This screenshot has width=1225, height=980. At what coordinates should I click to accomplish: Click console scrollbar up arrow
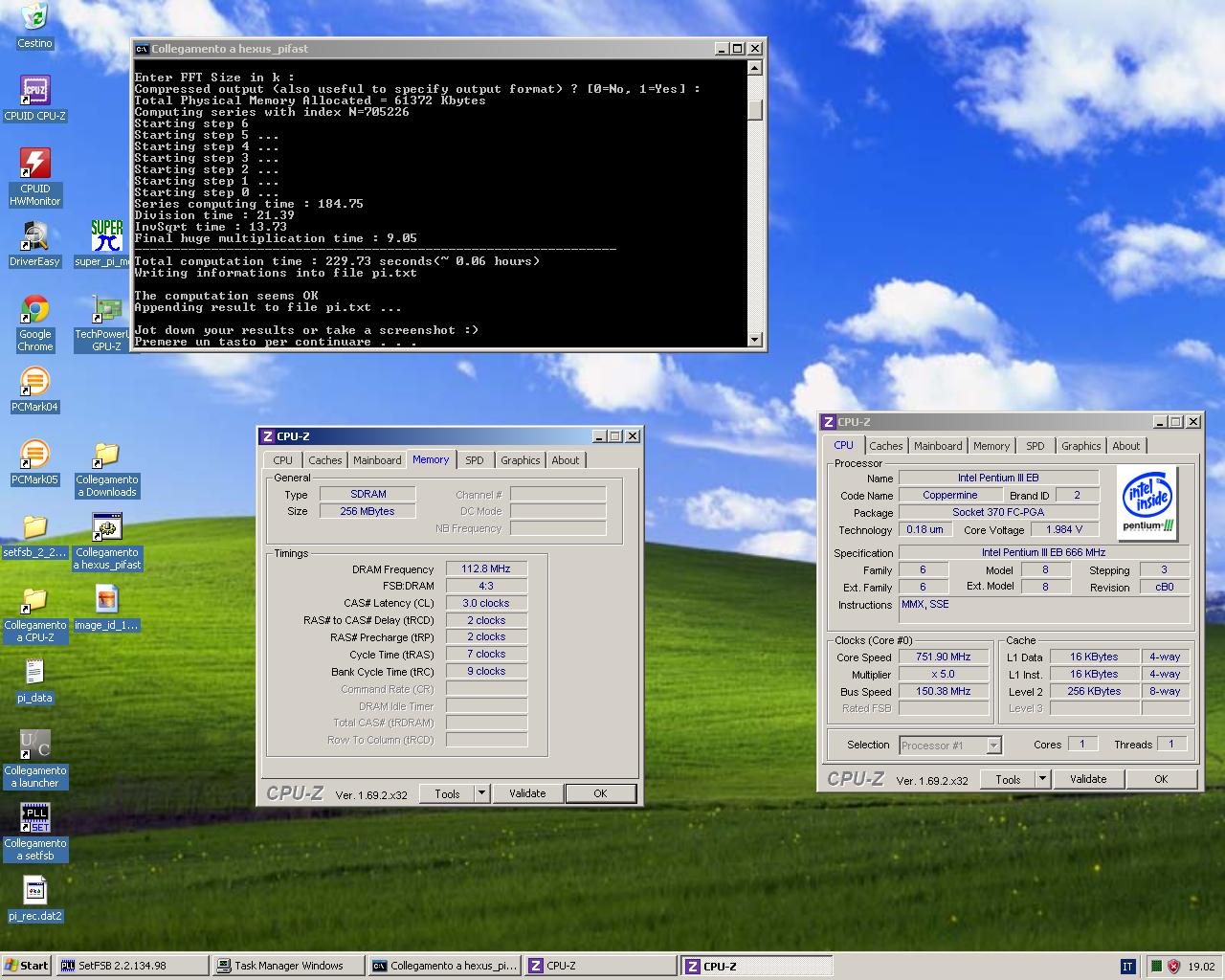[755, 67]
